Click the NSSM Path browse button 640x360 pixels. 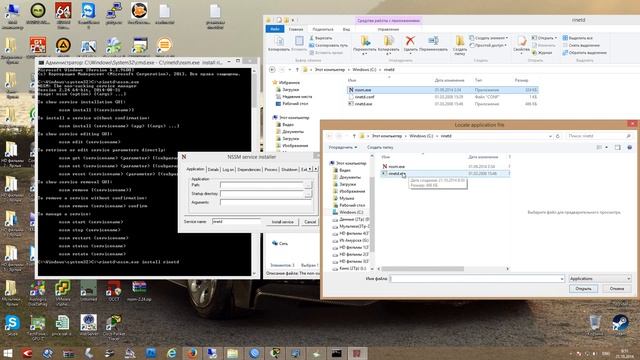(x=308, y=185)
